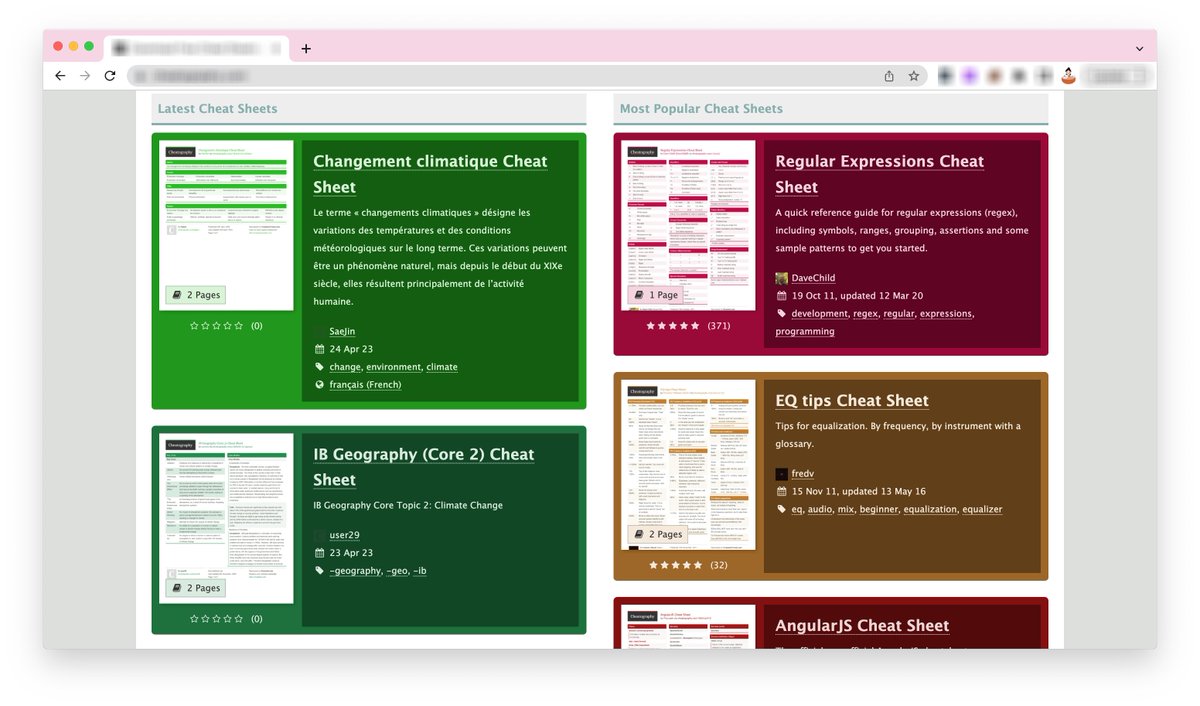
Task: Rate IB Geography using its stars
Action: [217, 619]
